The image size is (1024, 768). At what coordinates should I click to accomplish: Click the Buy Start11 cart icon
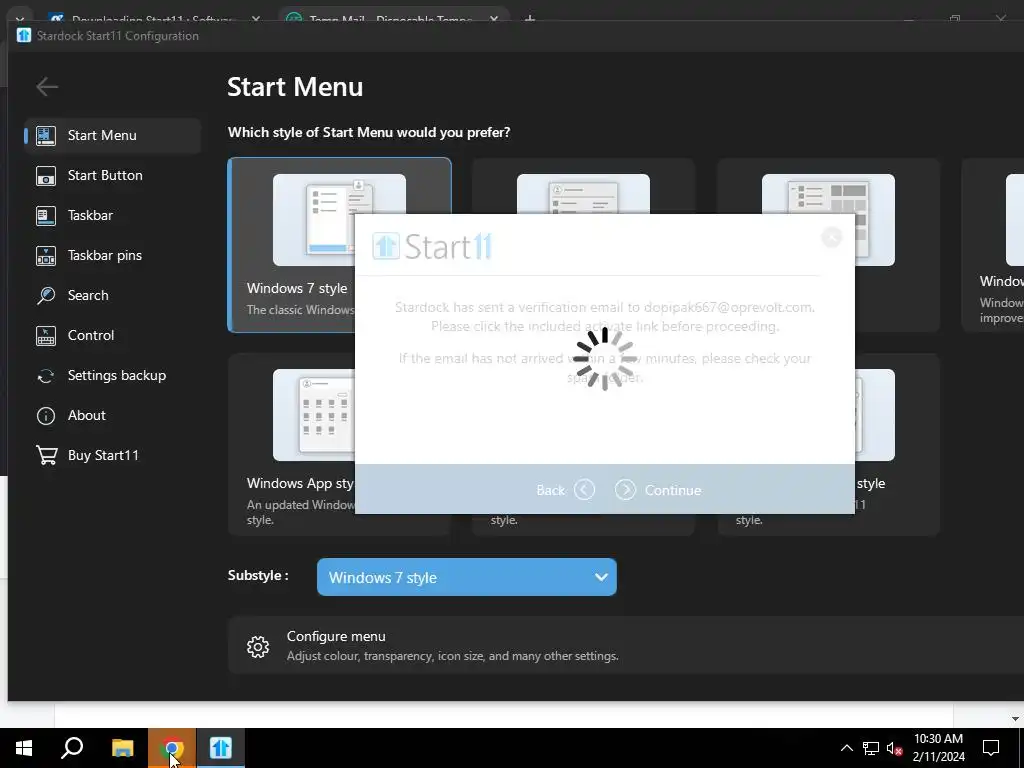[46, 455]
